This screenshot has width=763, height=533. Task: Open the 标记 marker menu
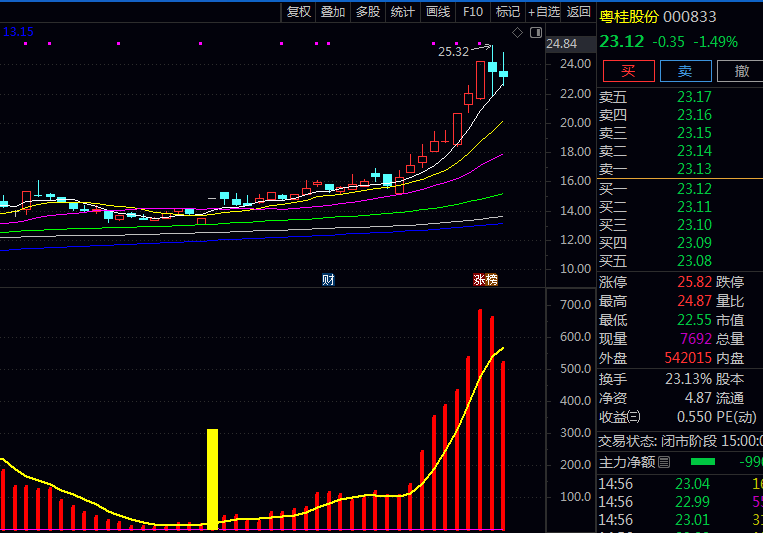[508, 12]
